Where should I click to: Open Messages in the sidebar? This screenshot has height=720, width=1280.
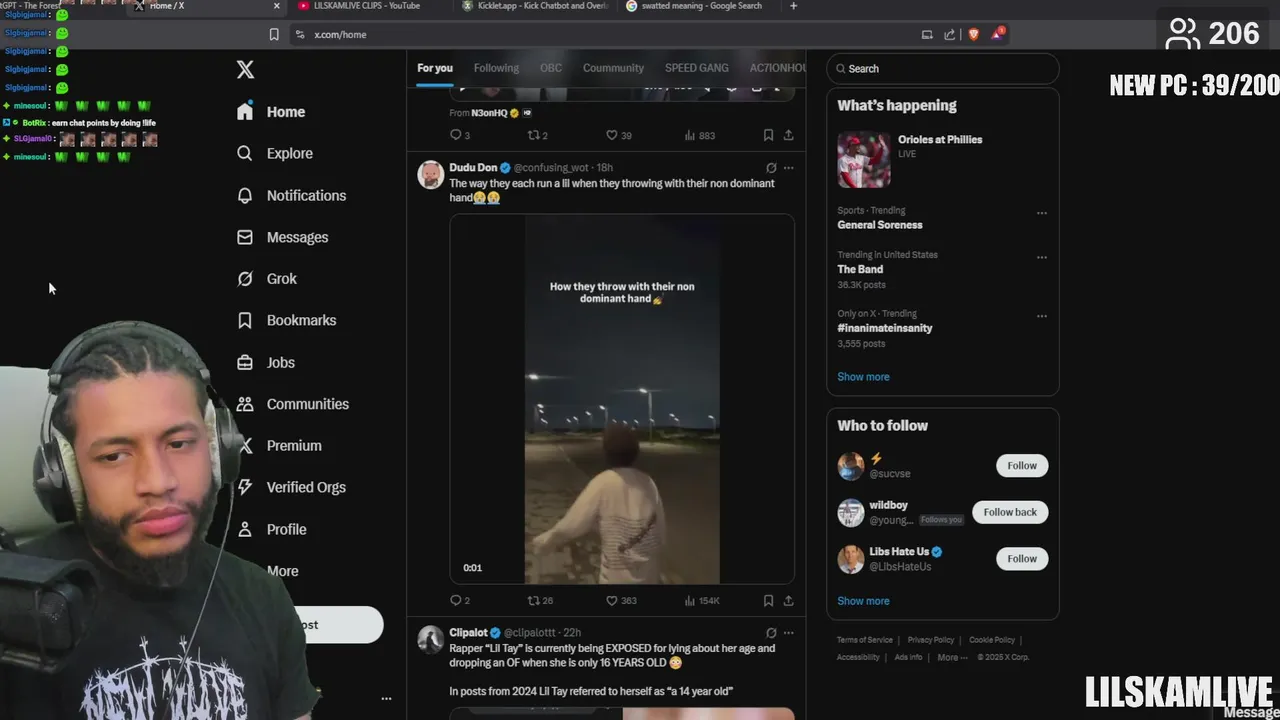click(x=282, y=237)
